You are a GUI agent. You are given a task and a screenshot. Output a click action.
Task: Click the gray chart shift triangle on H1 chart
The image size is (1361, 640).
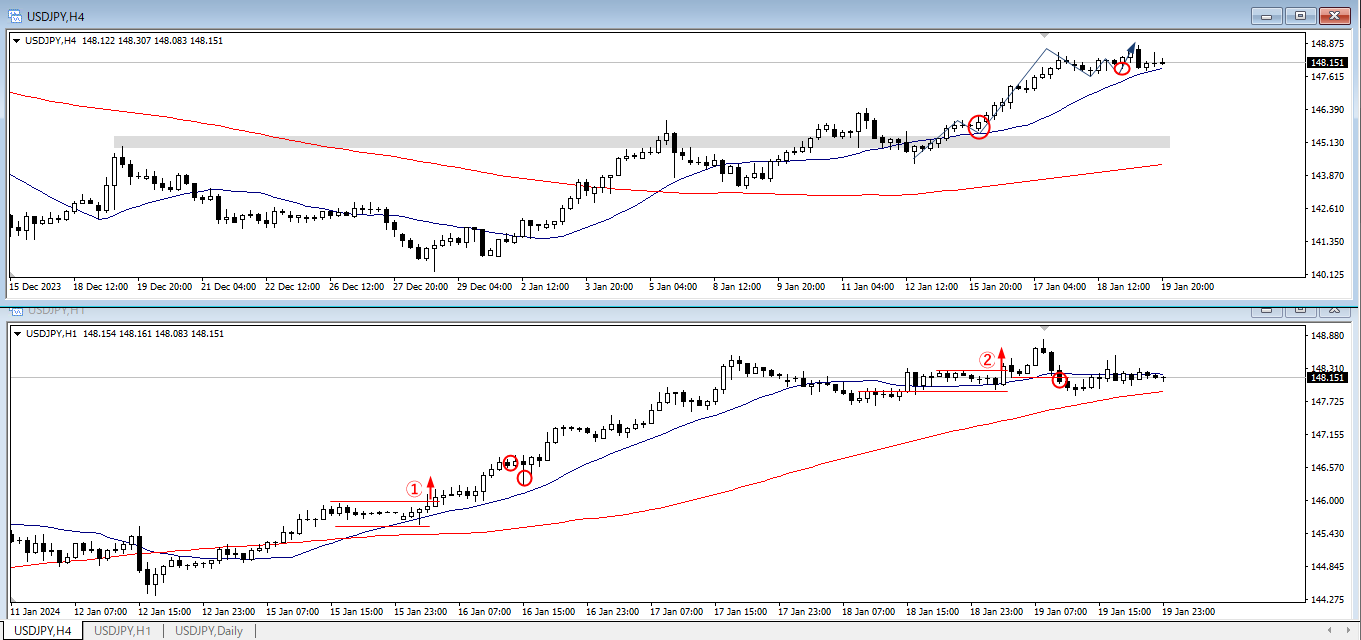[1046, 327]
